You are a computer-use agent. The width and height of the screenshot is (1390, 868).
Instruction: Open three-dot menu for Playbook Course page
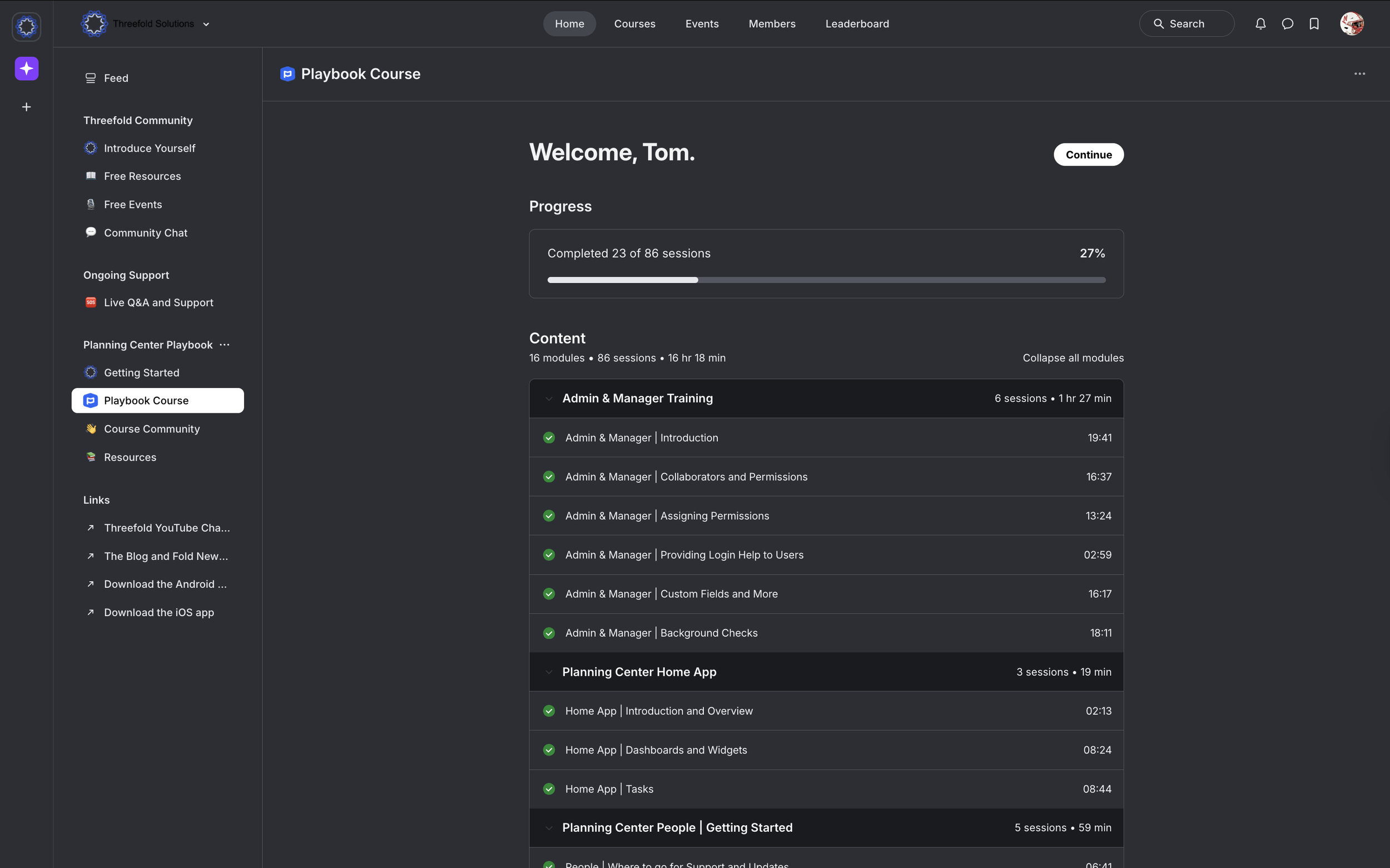point(1359,73)
